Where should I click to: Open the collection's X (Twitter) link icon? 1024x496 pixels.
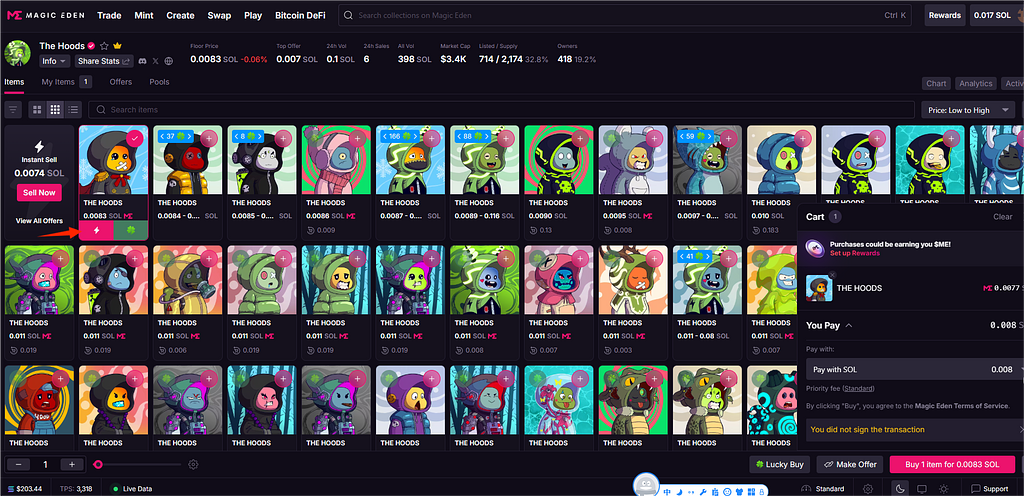(156, 61)
